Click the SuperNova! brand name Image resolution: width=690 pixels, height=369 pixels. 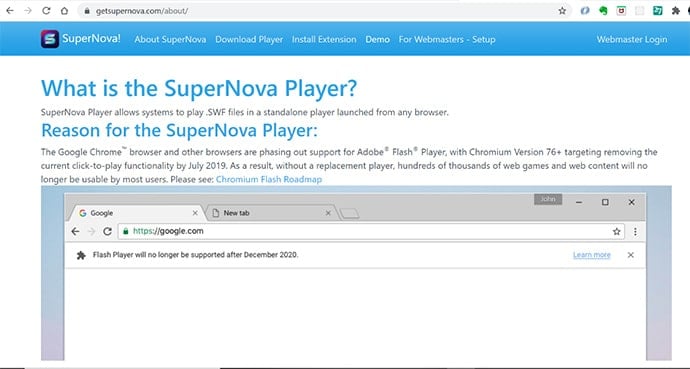(91, 39)
